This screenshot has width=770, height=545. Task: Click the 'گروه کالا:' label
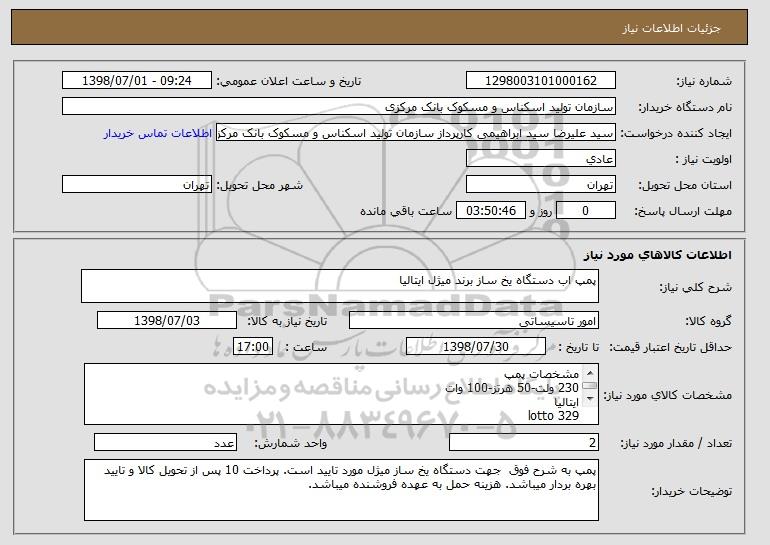708,321
